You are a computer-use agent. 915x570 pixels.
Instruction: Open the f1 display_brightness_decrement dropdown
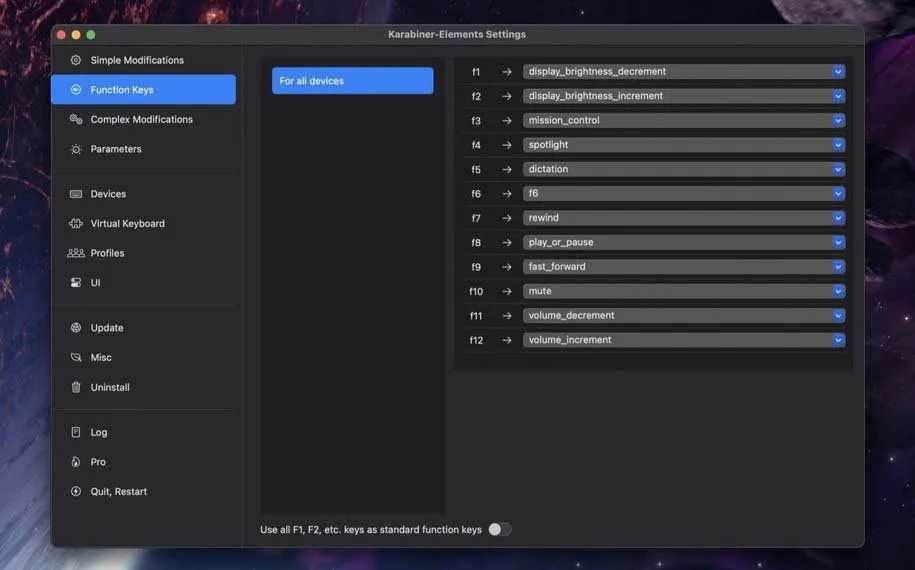tap(684, 72)
